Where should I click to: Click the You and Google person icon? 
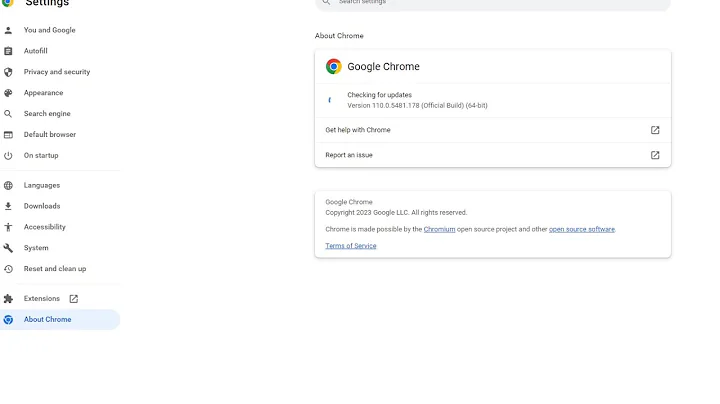[x=8, y=30]
